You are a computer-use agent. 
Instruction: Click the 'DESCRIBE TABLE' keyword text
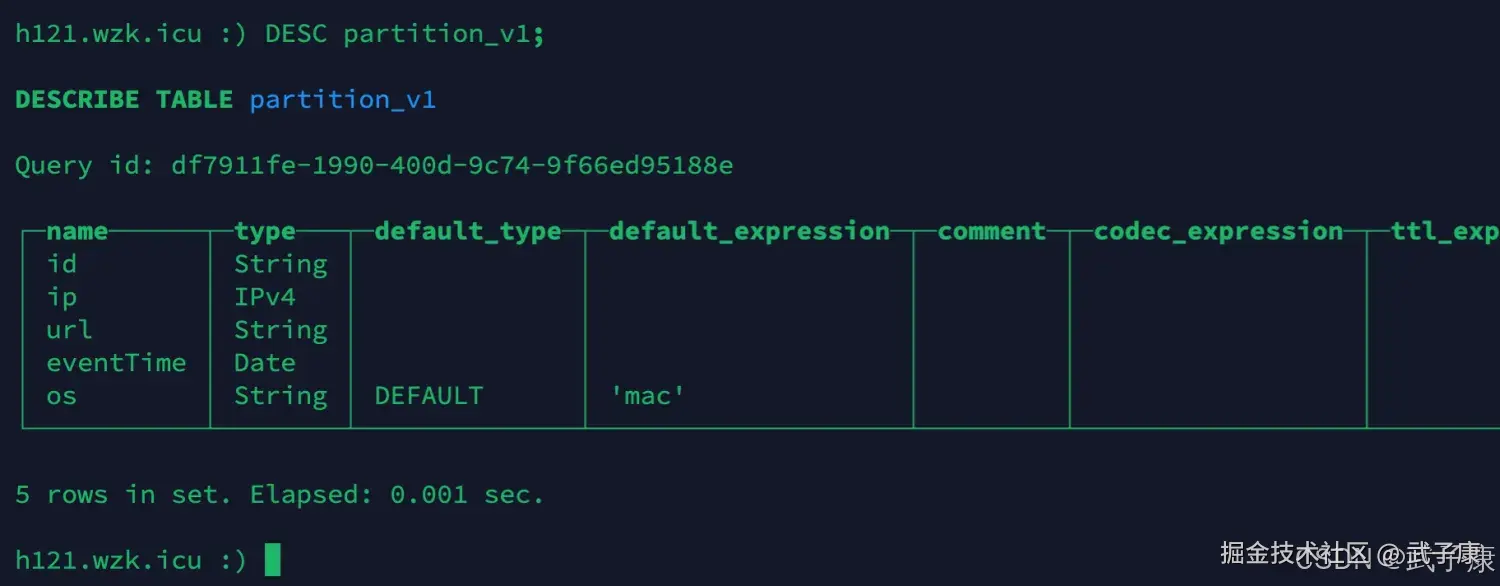[124, 99]
